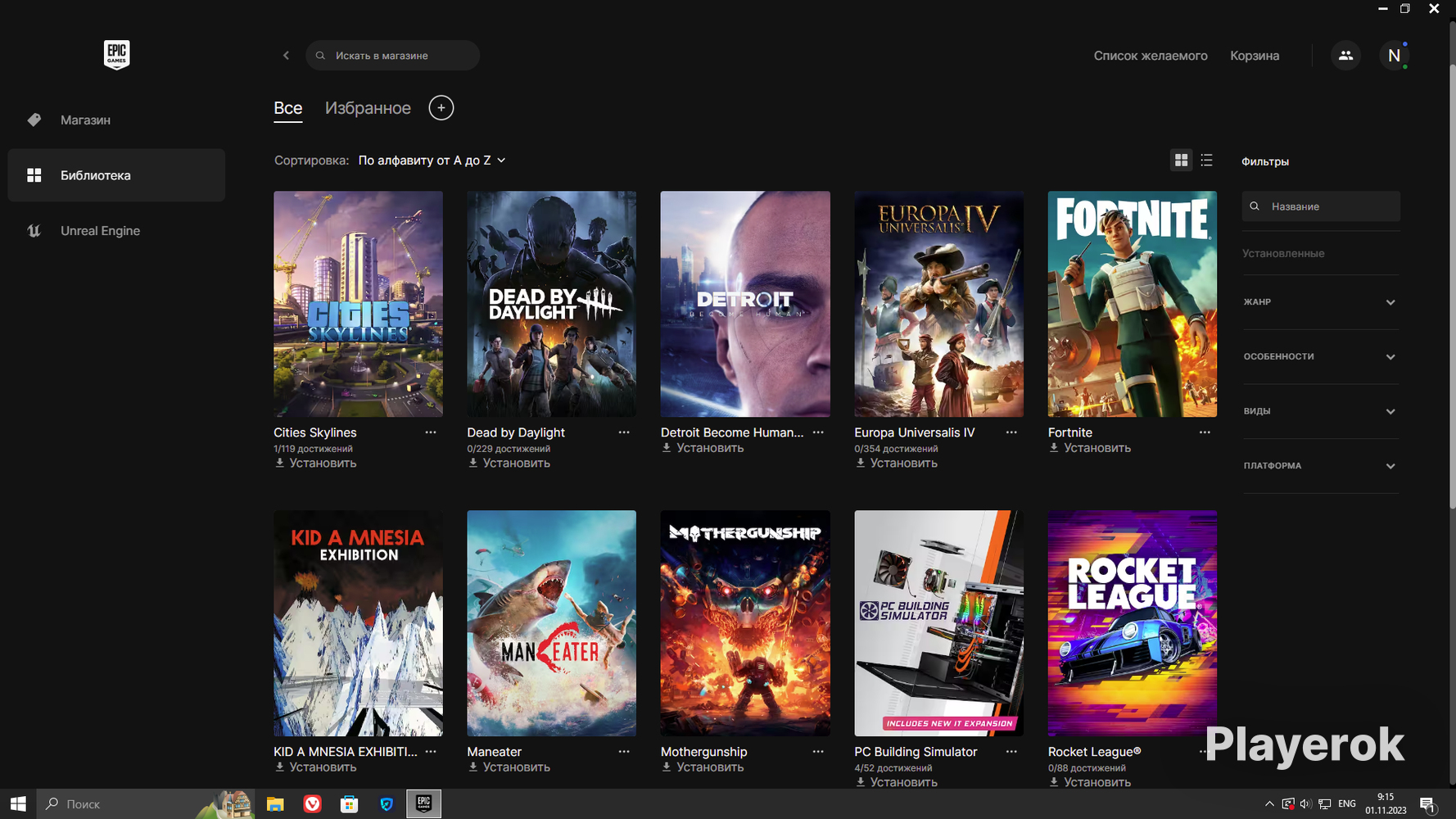Install Fortnite
This screenshot has height=819, width=1456.
click(1090, 448)
